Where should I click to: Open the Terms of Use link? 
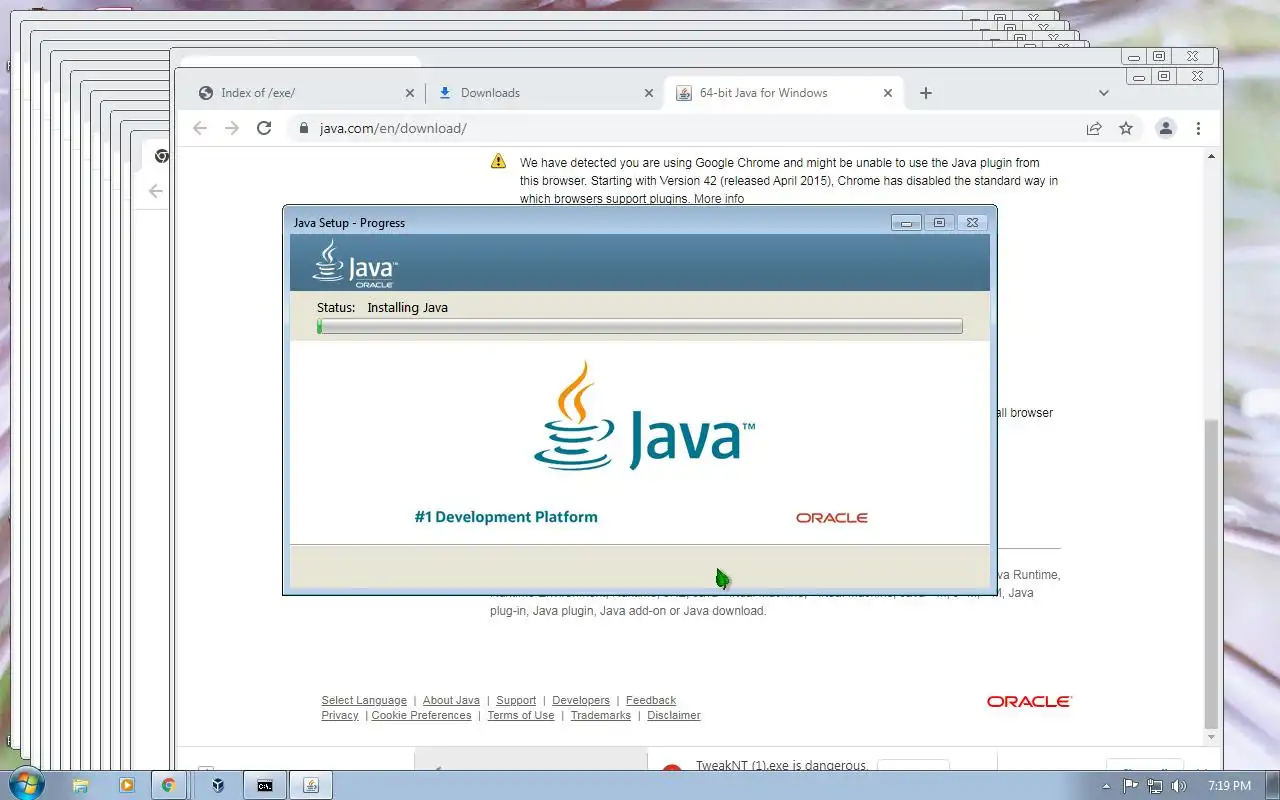pos(521,715)
